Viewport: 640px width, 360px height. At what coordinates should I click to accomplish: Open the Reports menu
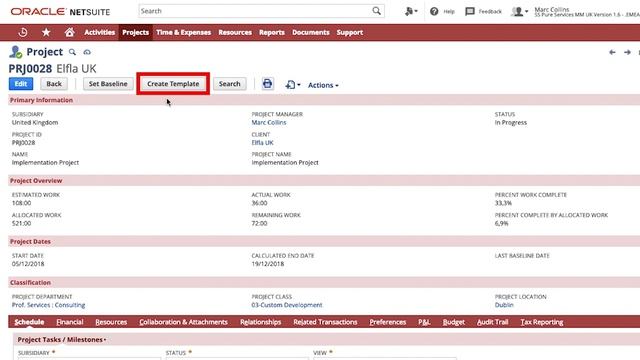point(271,32)
